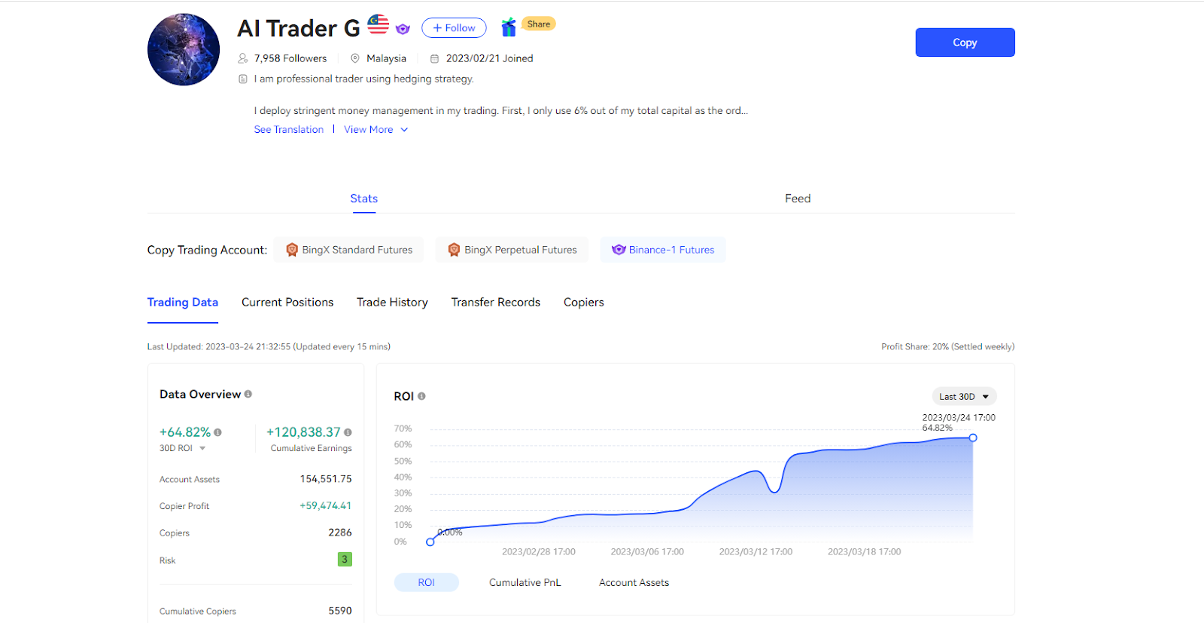Click the info icon next to Cumulative Earnings value

(x=347, y=433)
